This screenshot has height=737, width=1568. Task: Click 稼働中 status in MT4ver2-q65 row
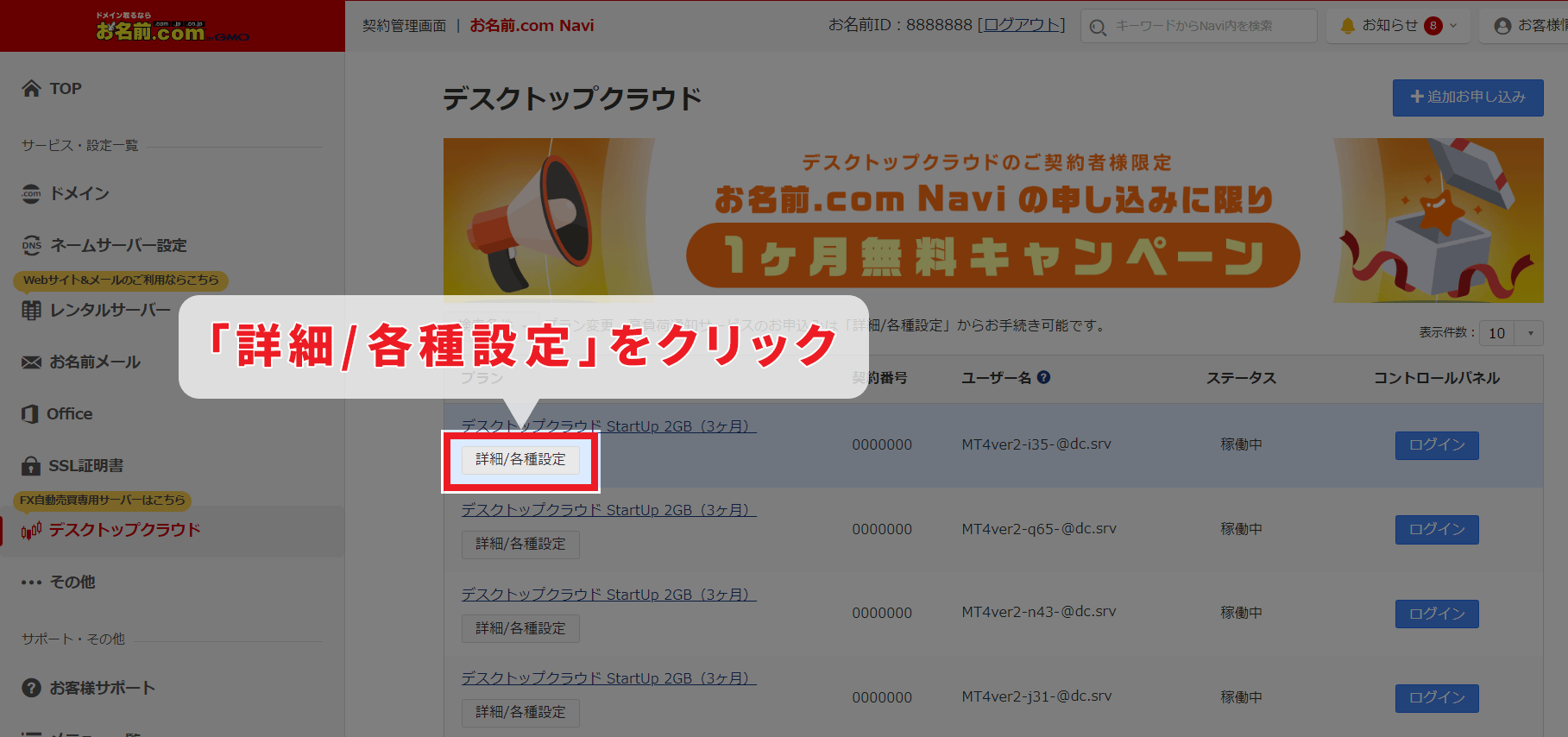1241,529
